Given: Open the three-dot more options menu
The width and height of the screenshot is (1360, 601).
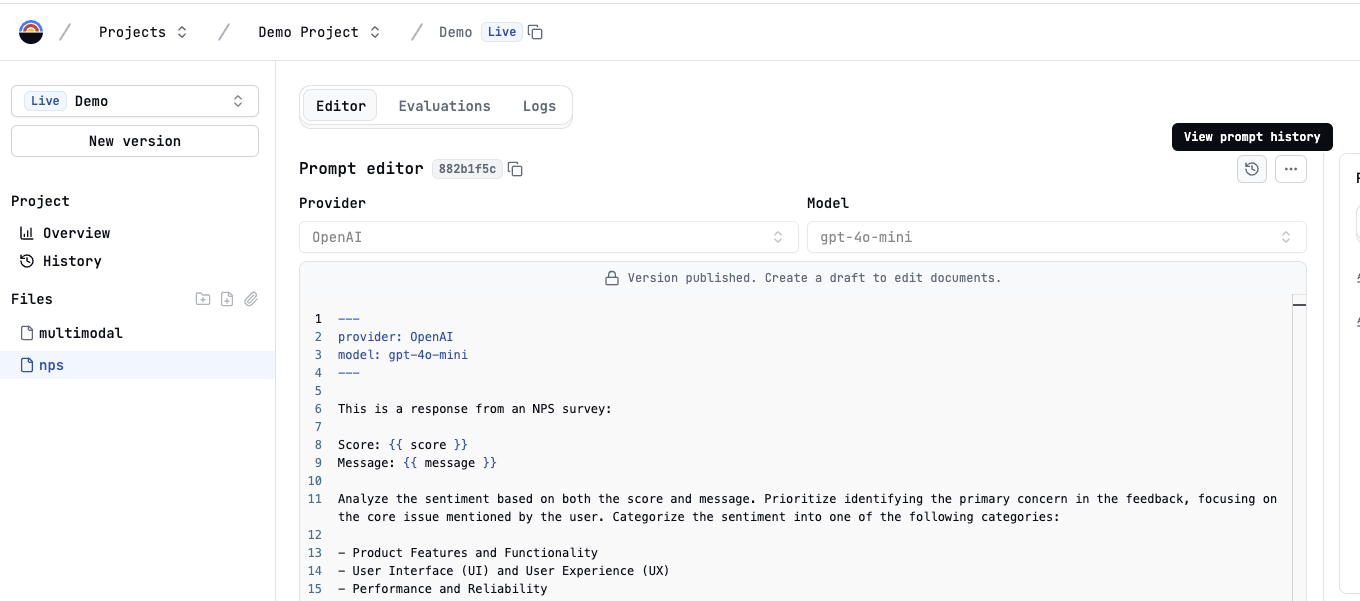Looking at the screenshot, I should [1291, 169].
